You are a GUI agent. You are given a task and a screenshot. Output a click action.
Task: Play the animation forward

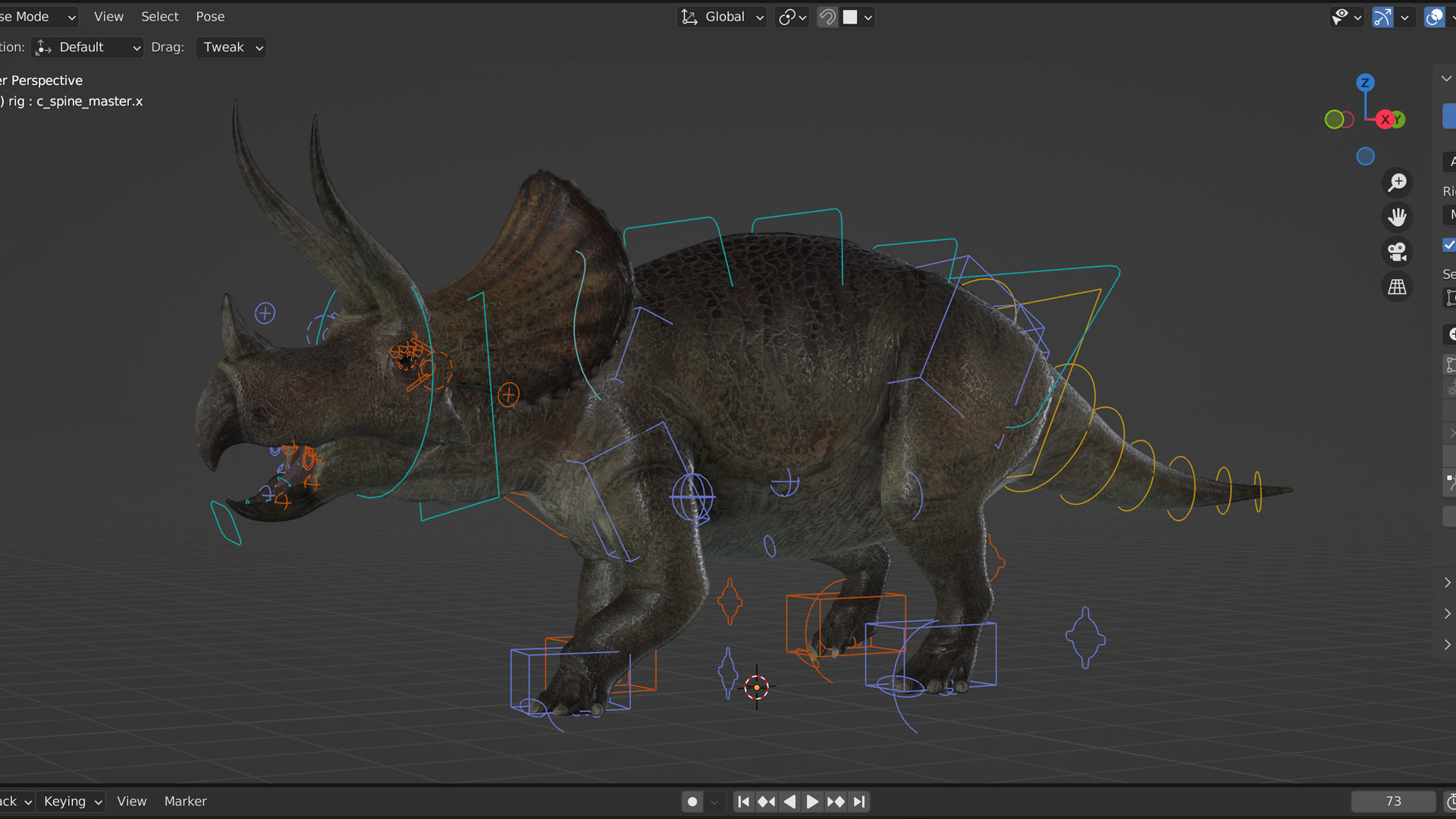tap(812, 802)
